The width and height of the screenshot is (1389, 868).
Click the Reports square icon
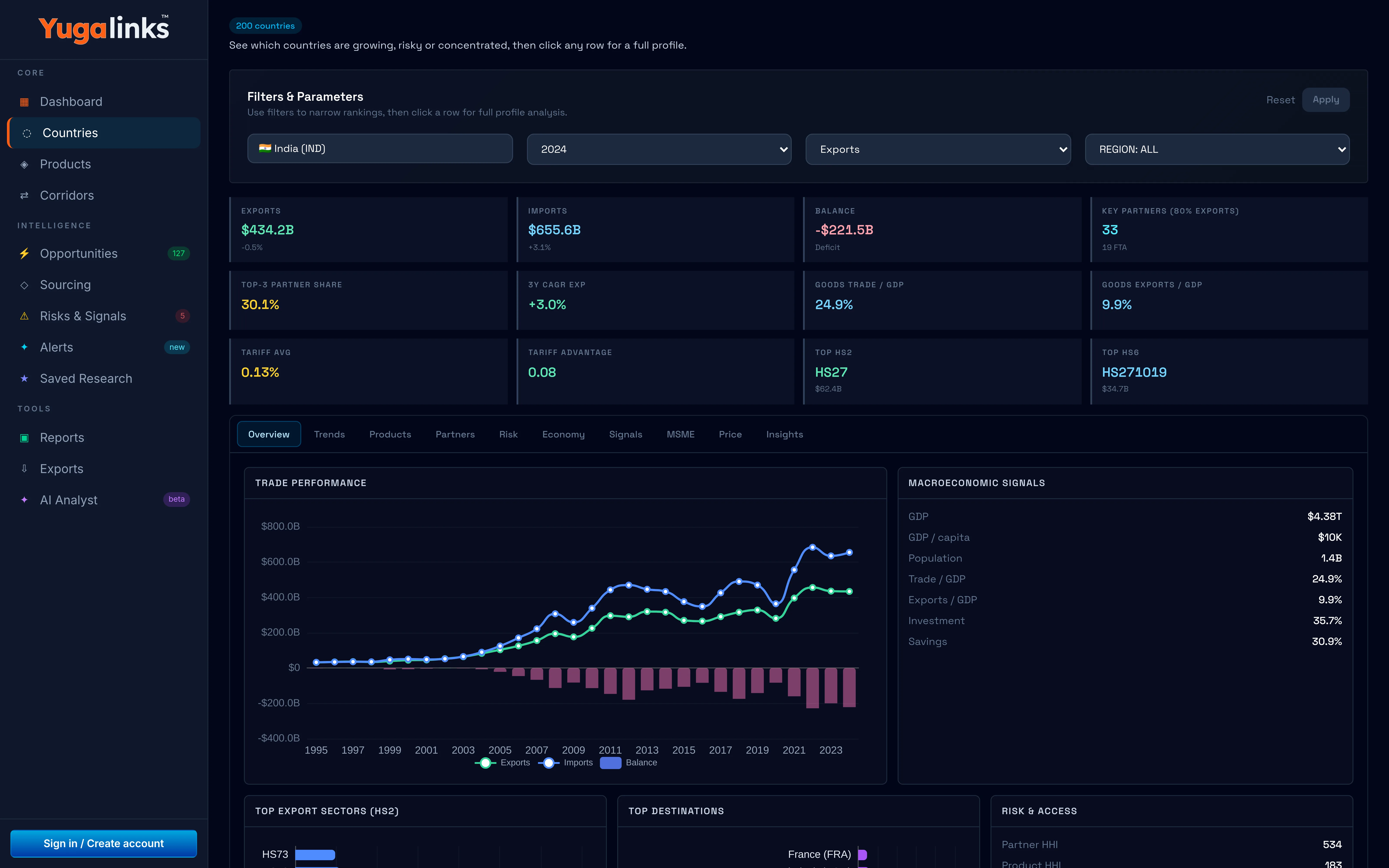pyautogui.click(x=24, y=438)
